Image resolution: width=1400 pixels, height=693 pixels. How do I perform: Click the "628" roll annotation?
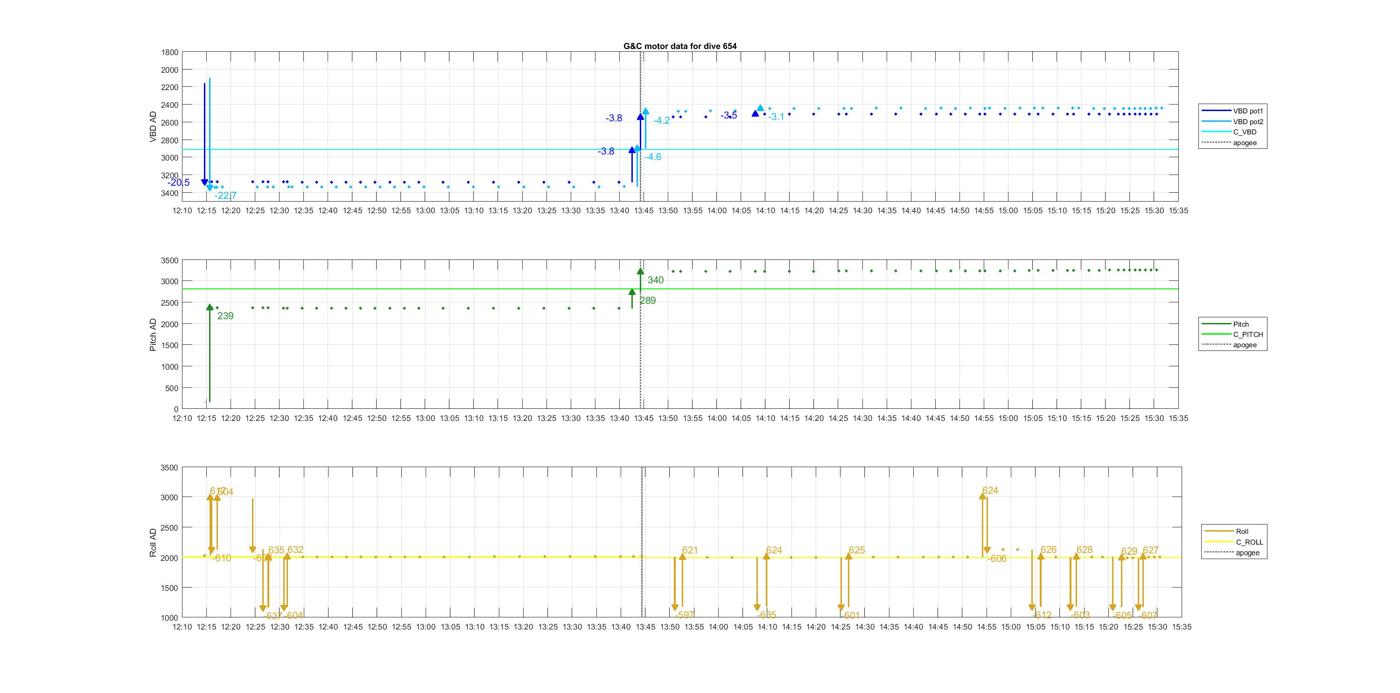point(1084,550)
